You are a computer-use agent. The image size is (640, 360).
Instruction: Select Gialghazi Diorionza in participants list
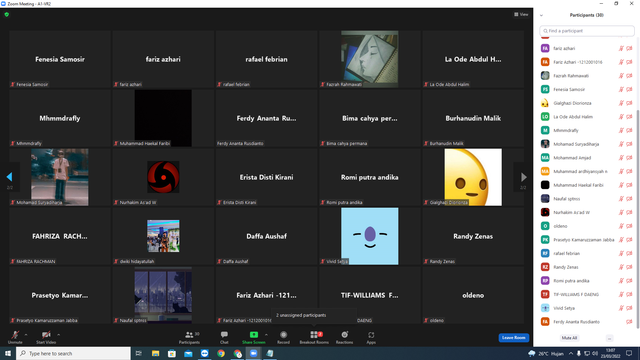[x=587, y=103]
